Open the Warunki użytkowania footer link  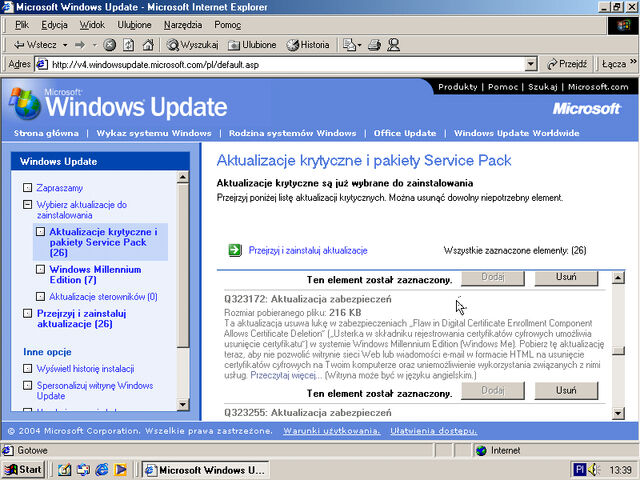[332, 431]
